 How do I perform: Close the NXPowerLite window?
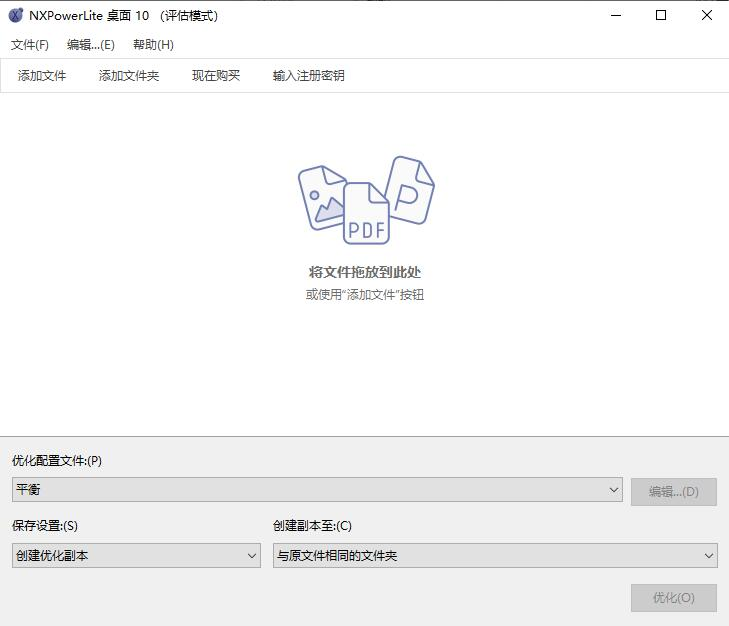[x=707, y=15]
